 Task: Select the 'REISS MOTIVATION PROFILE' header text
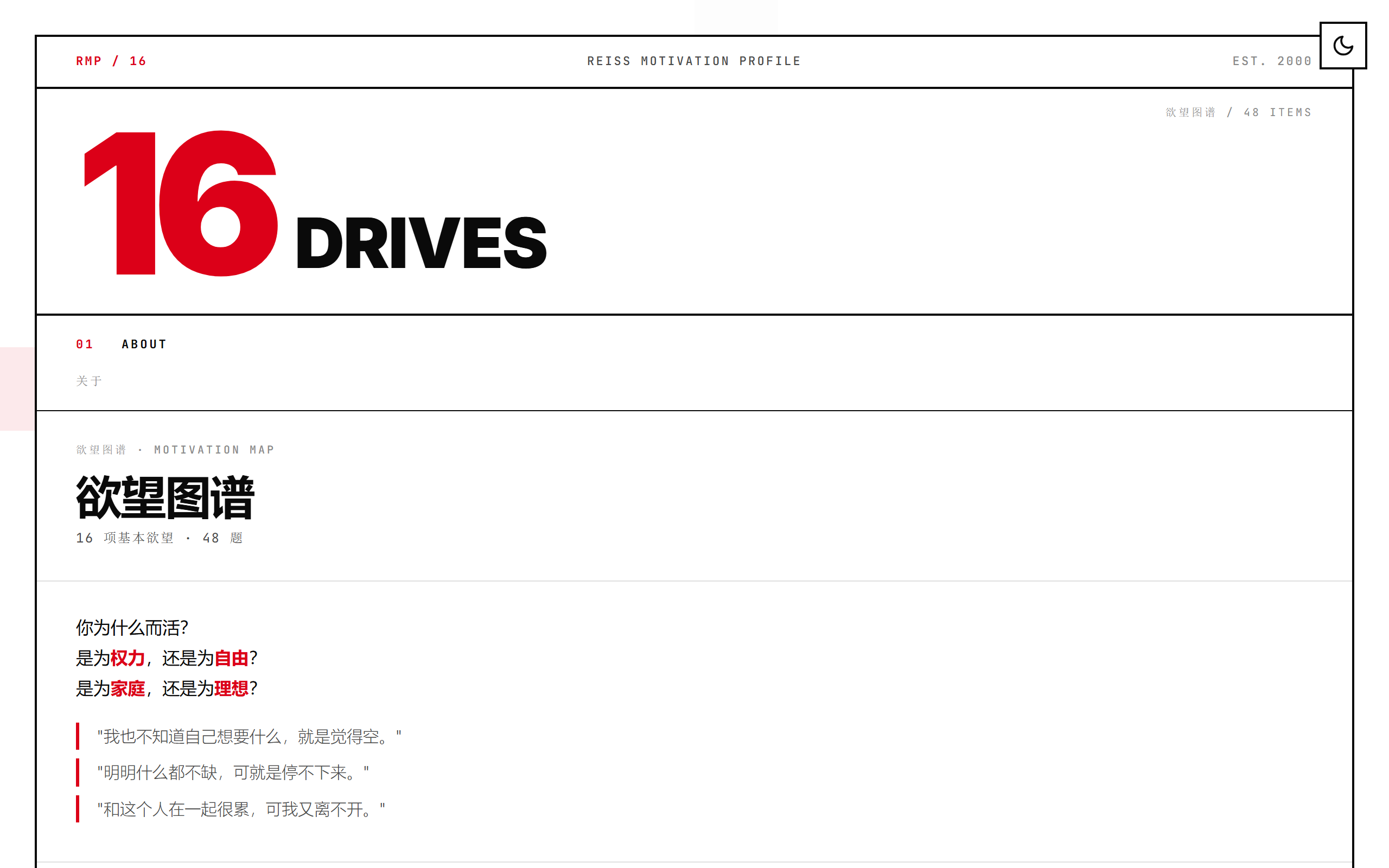pyautogui.click(x=694, y=61)
